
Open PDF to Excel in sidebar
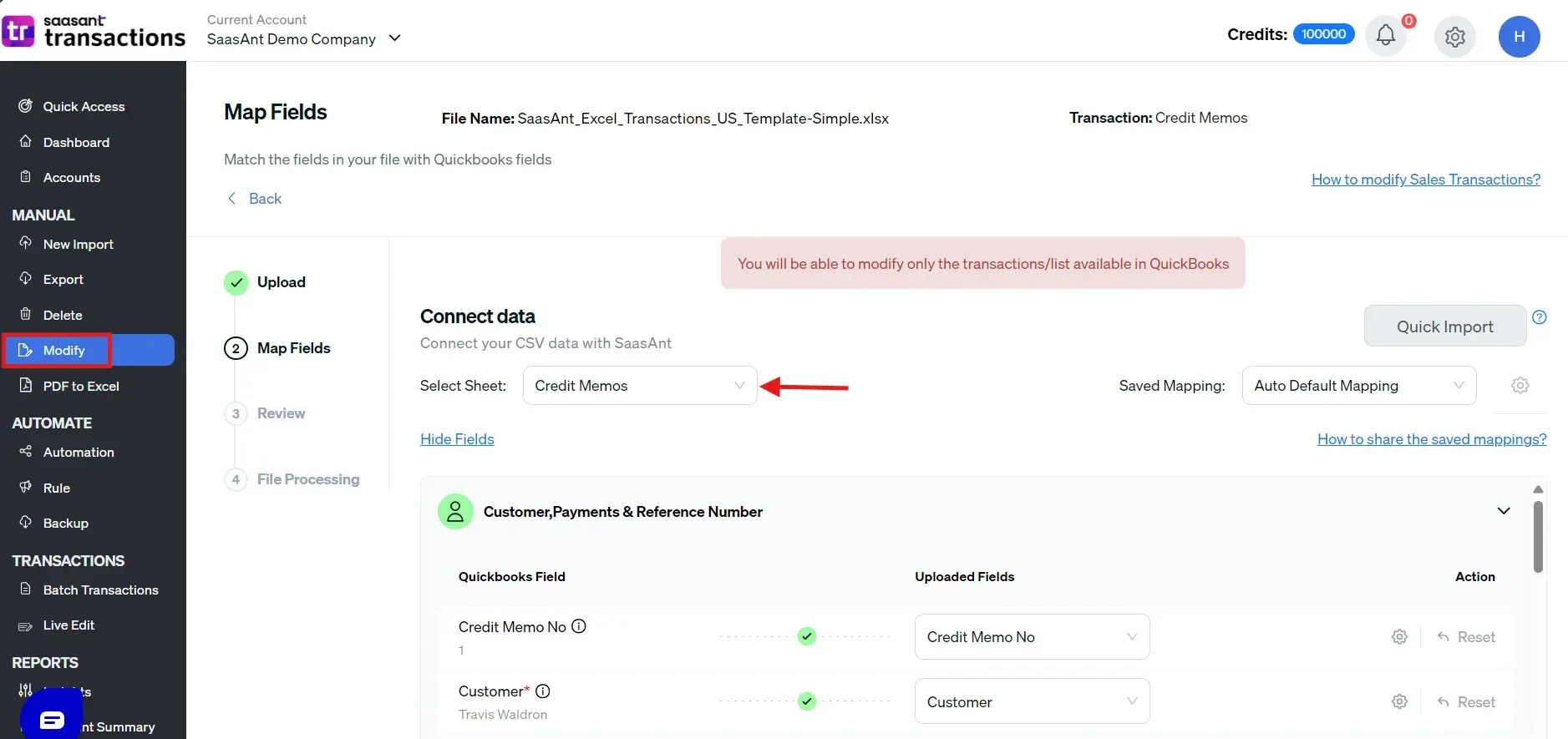81,387
